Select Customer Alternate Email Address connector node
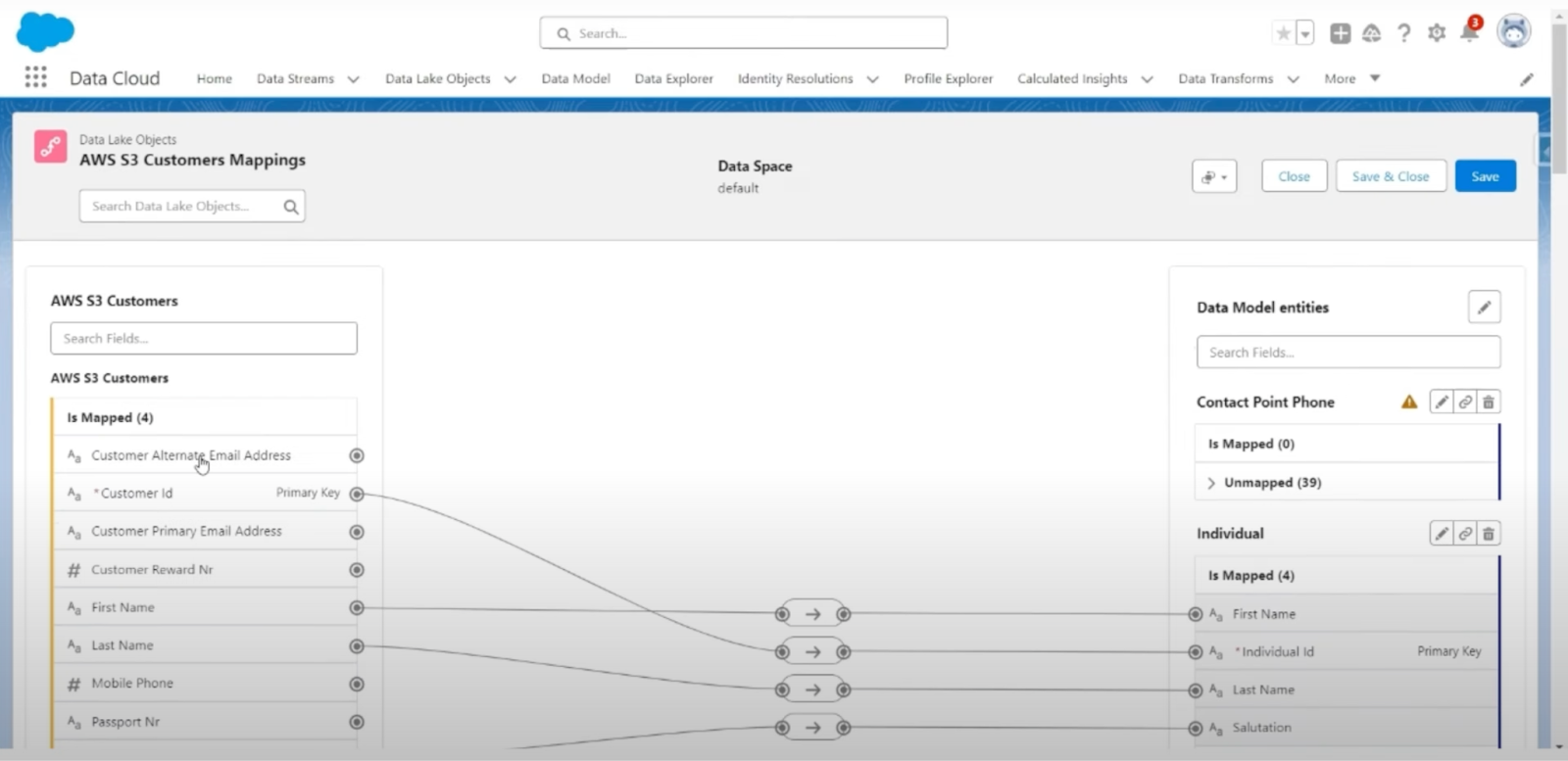The height and width of the screenshot is (761, 1568). point(357,455)
